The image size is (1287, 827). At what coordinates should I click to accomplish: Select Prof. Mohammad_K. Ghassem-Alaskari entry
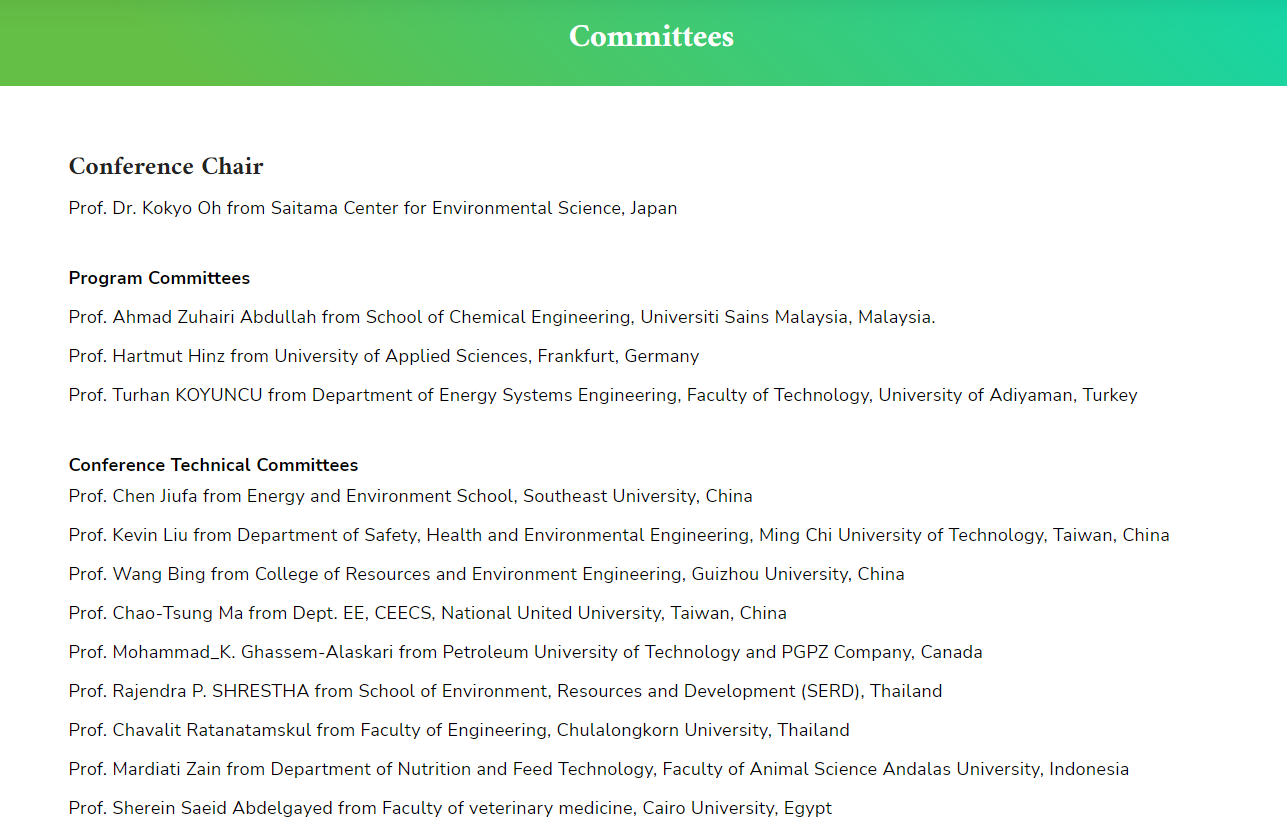click(x=526, y=652)
